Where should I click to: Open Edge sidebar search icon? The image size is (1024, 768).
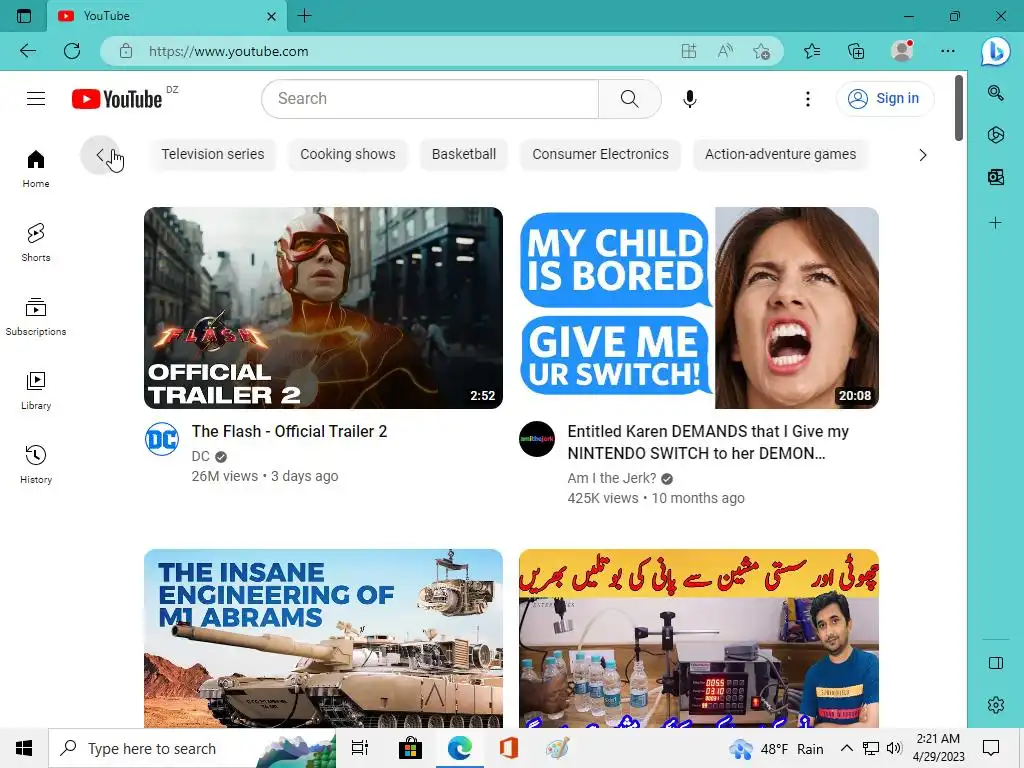tap(995, 93)
